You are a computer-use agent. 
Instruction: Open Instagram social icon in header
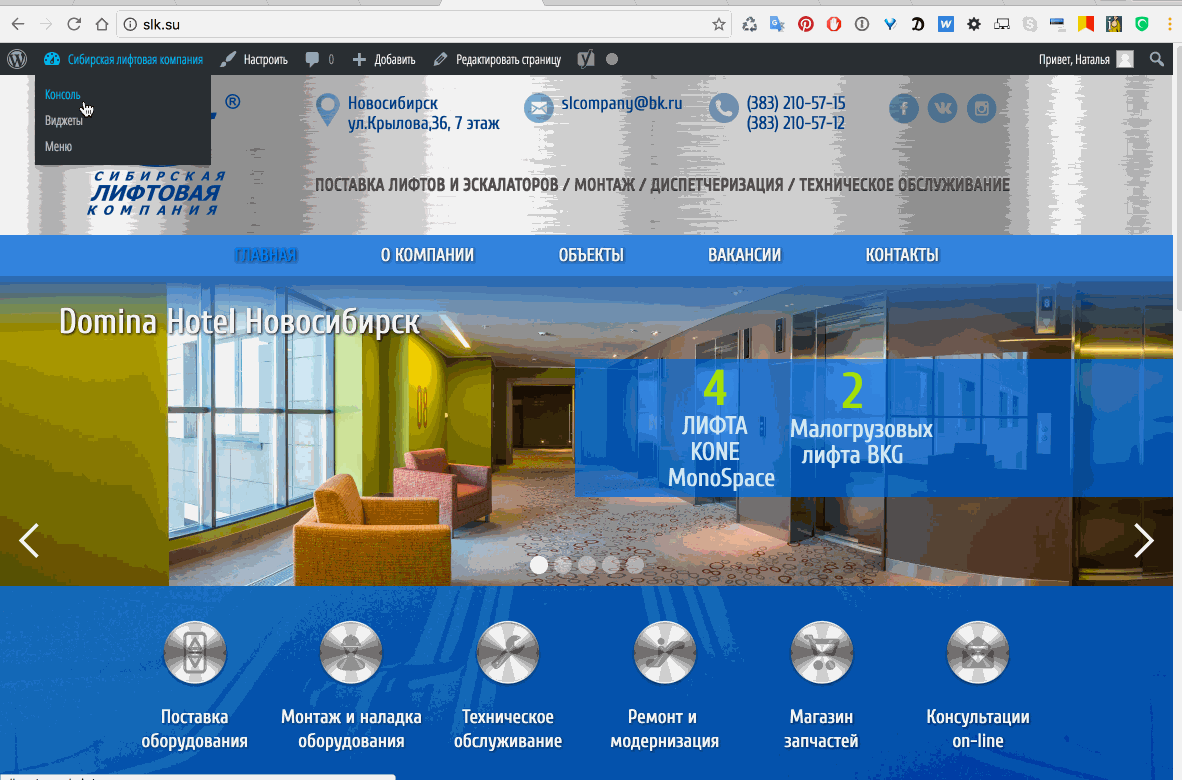click(981, 109)
